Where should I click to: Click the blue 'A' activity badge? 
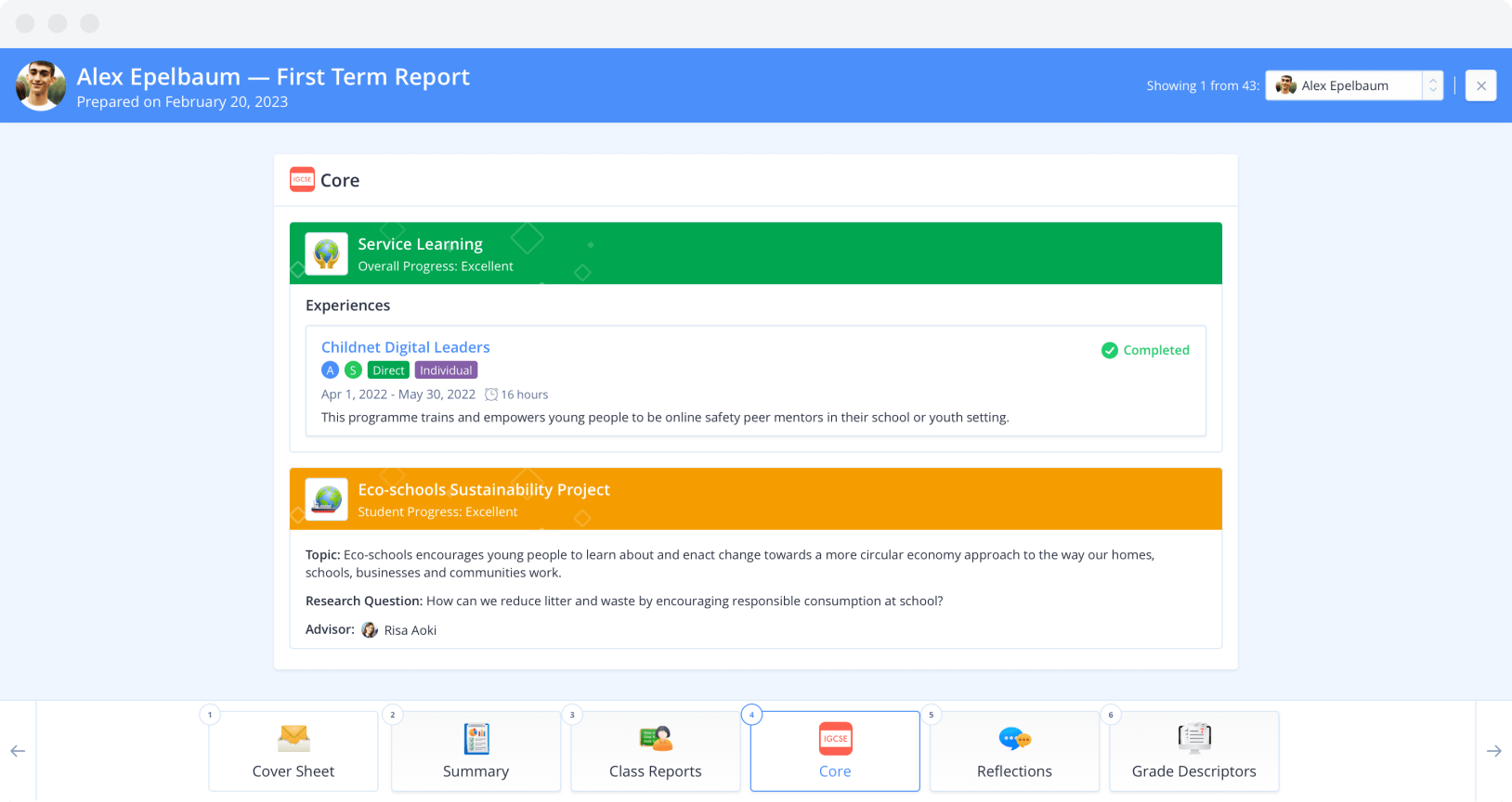tap(330, 370)
